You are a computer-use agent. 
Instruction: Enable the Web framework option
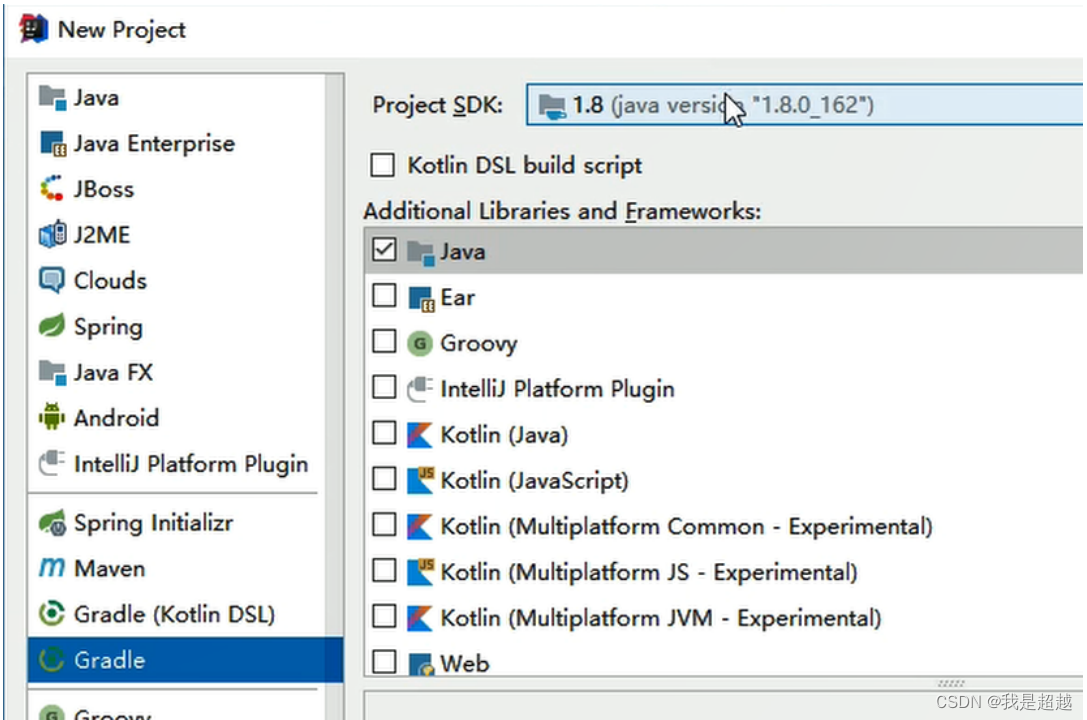(383, 662)
